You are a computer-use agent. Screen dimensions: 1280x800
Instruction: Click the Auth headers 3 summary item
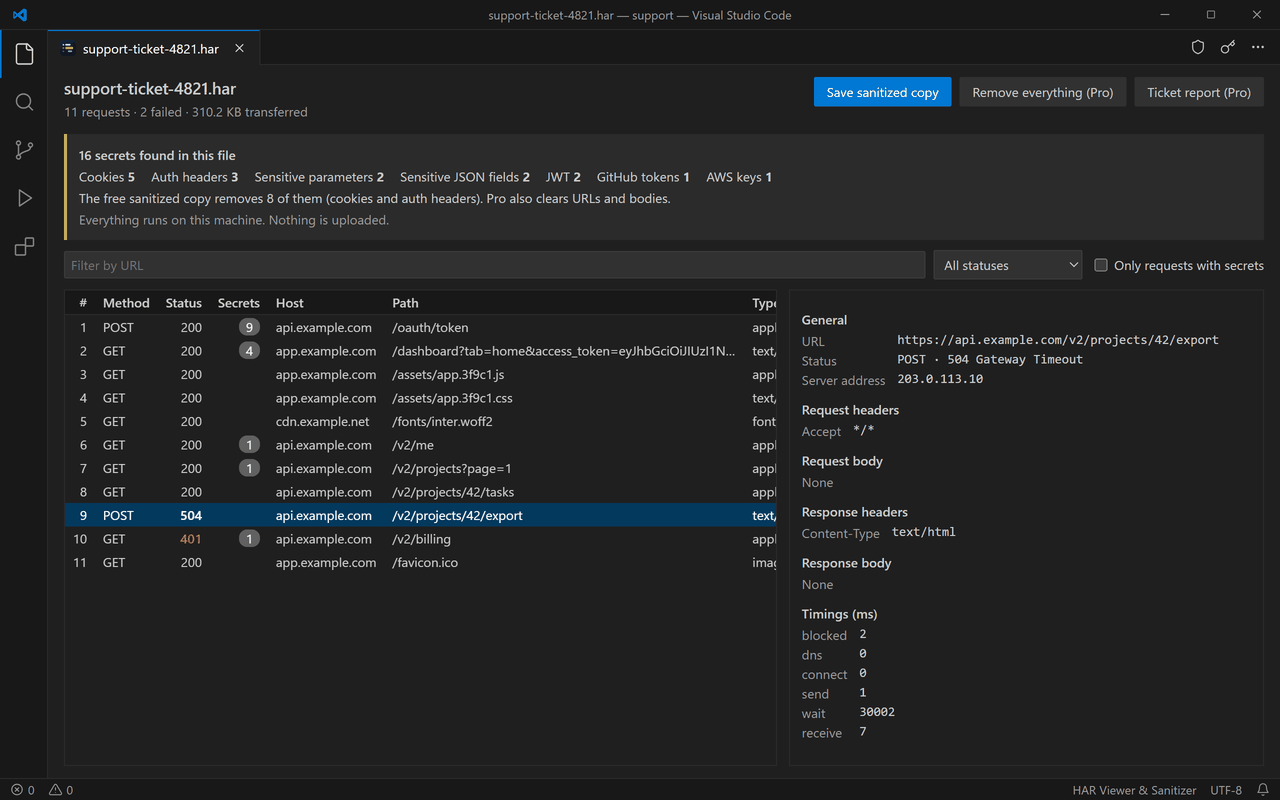pyautogui.click(x=195, y=177)
